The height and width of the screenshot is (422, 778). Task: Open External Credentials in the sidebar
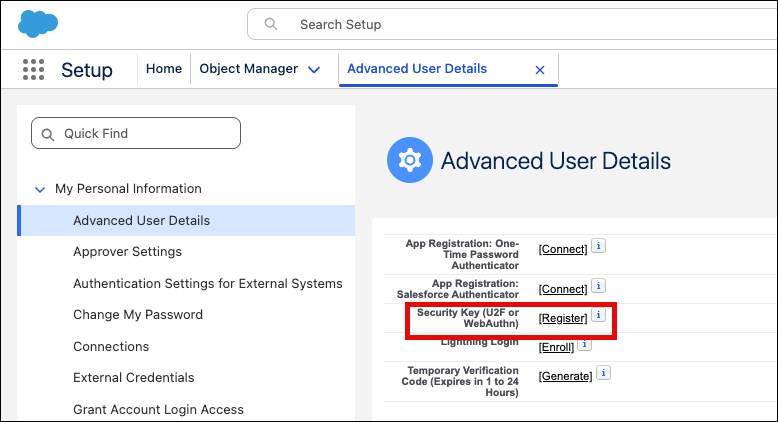133,378
